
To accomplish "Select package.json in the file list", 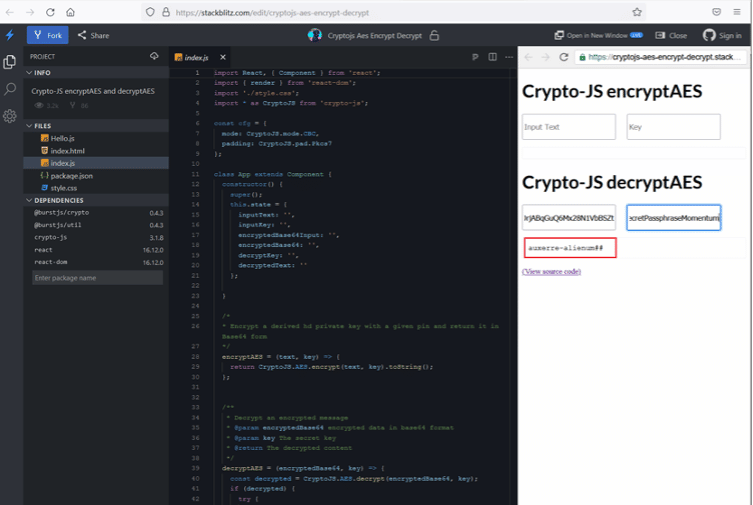I will [71, 175].
